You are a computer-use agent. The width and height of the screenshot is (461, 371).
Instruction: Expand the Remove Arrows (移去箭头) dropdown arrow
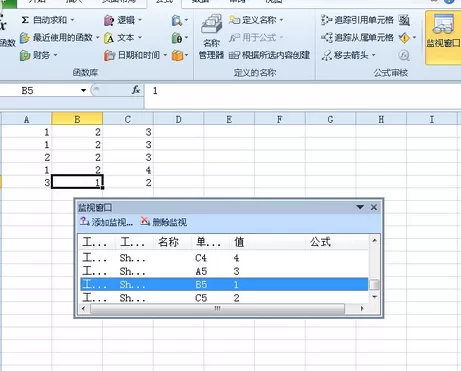tap(374, 55)
